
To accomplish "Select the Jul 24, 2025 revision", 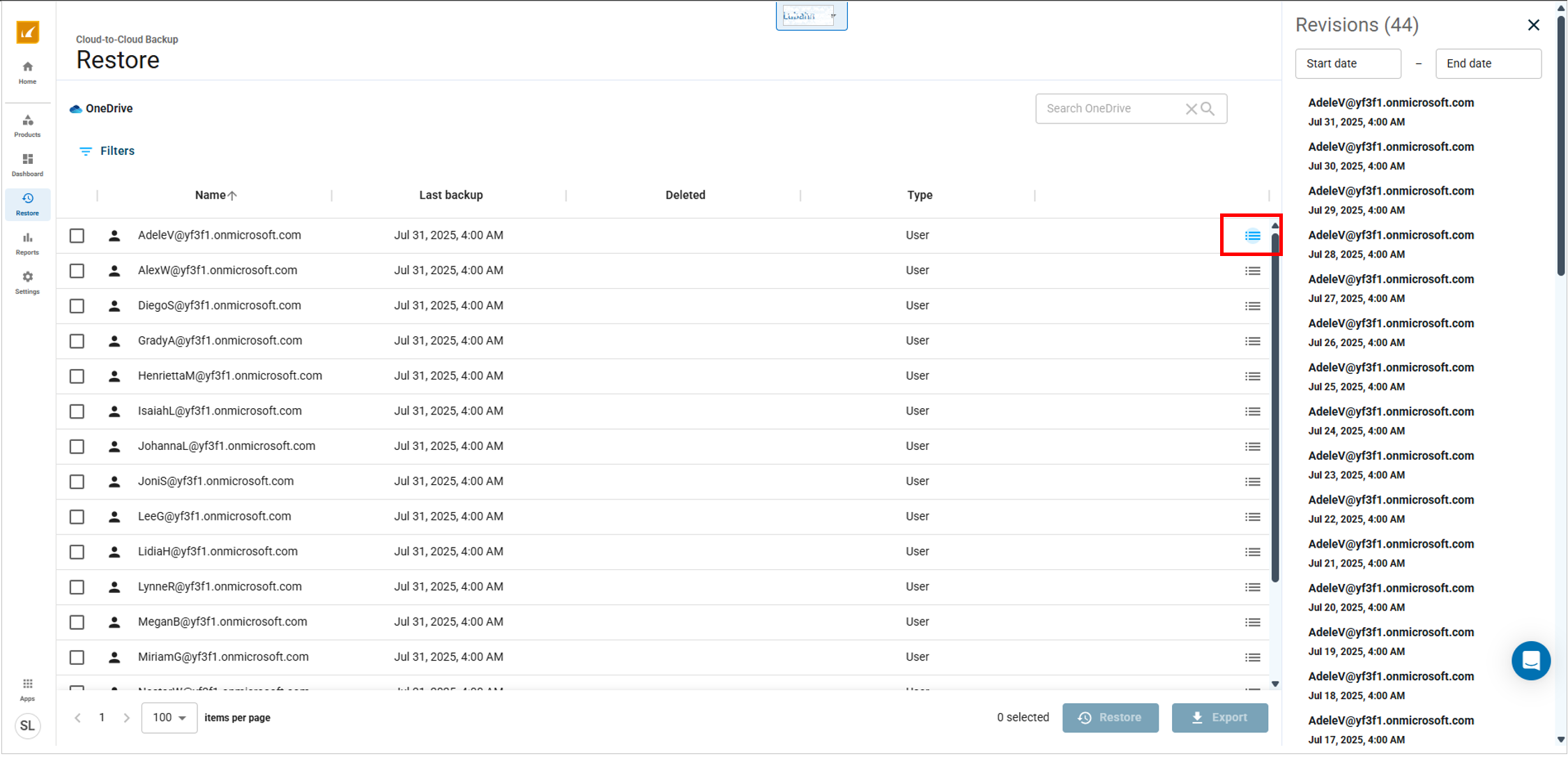I will pyautogui.click(x=1391, y=421).
